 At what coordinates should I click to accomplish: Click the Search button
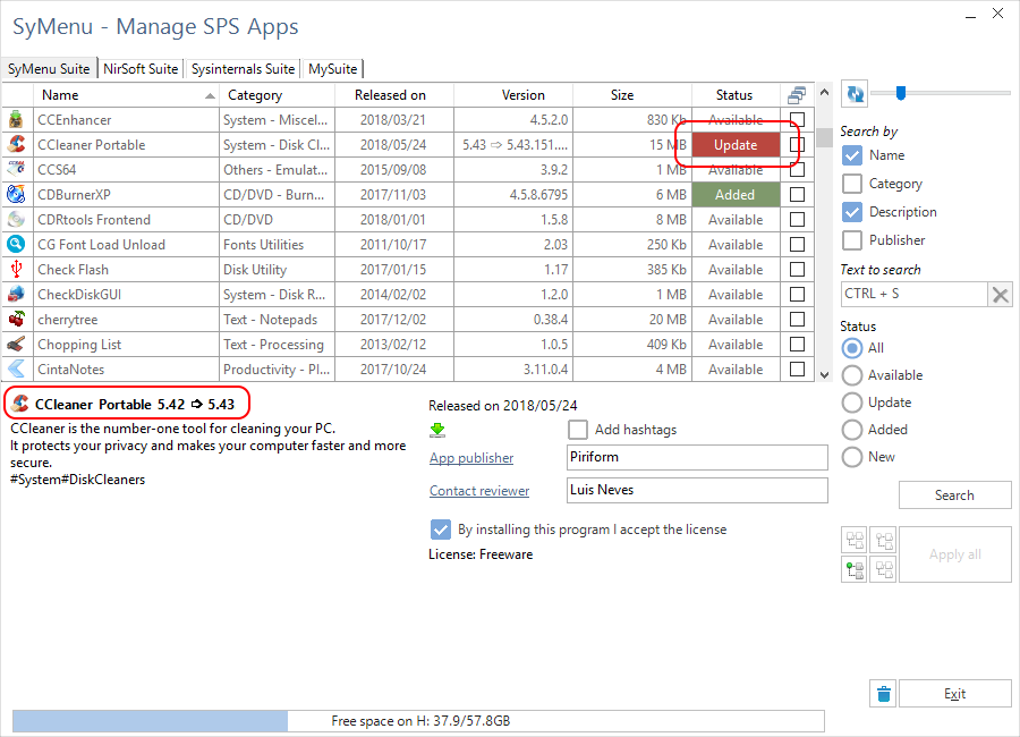954,495
